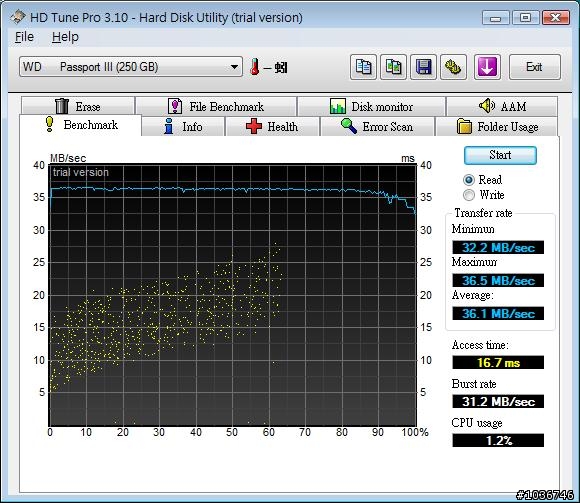Viewport: 580px width, 503px height.
Task: Start the benchmark test
Action: point(500,155)
